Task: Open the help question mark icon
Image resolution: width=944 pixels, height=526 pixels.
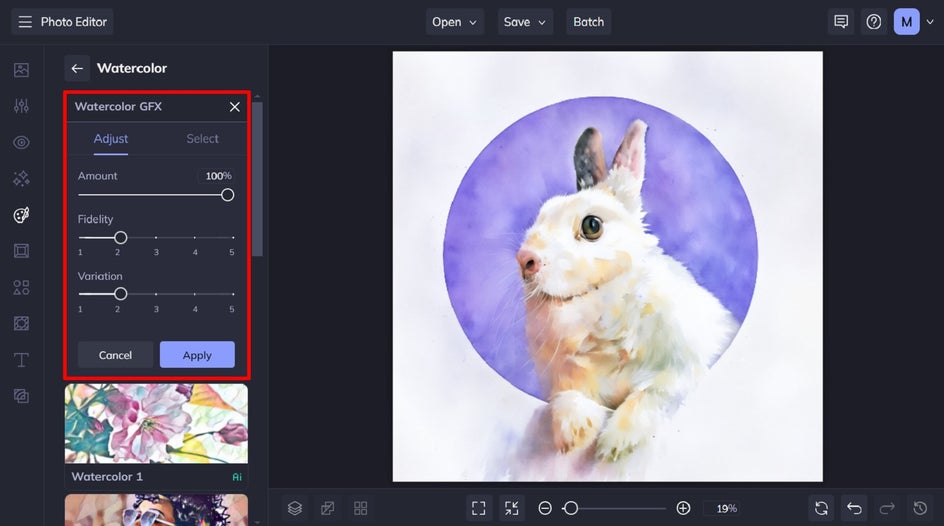Action: [874, 22]
